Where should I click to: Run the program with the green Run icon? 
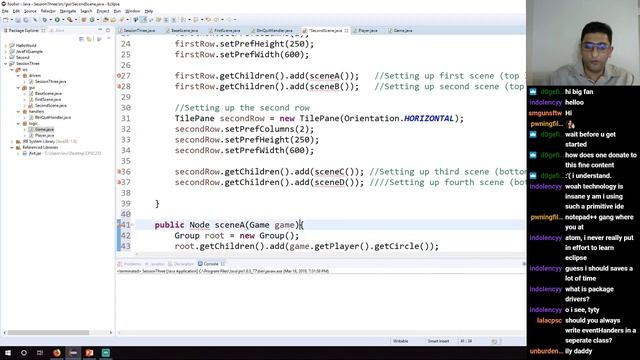(x=57, y=20)
